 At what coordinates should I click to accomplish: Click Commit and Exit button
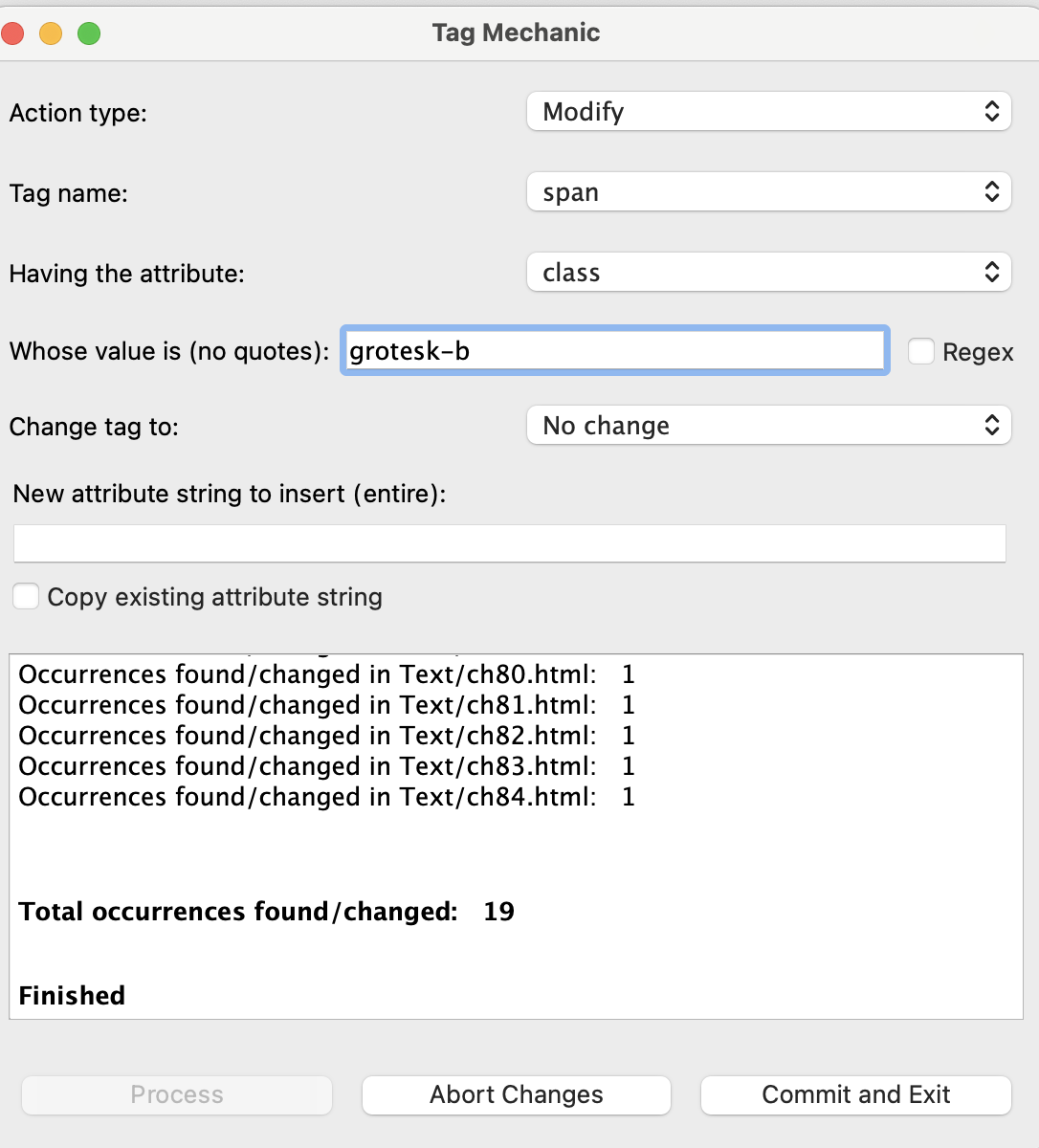pyautogui.click(x=855, y=1094)
